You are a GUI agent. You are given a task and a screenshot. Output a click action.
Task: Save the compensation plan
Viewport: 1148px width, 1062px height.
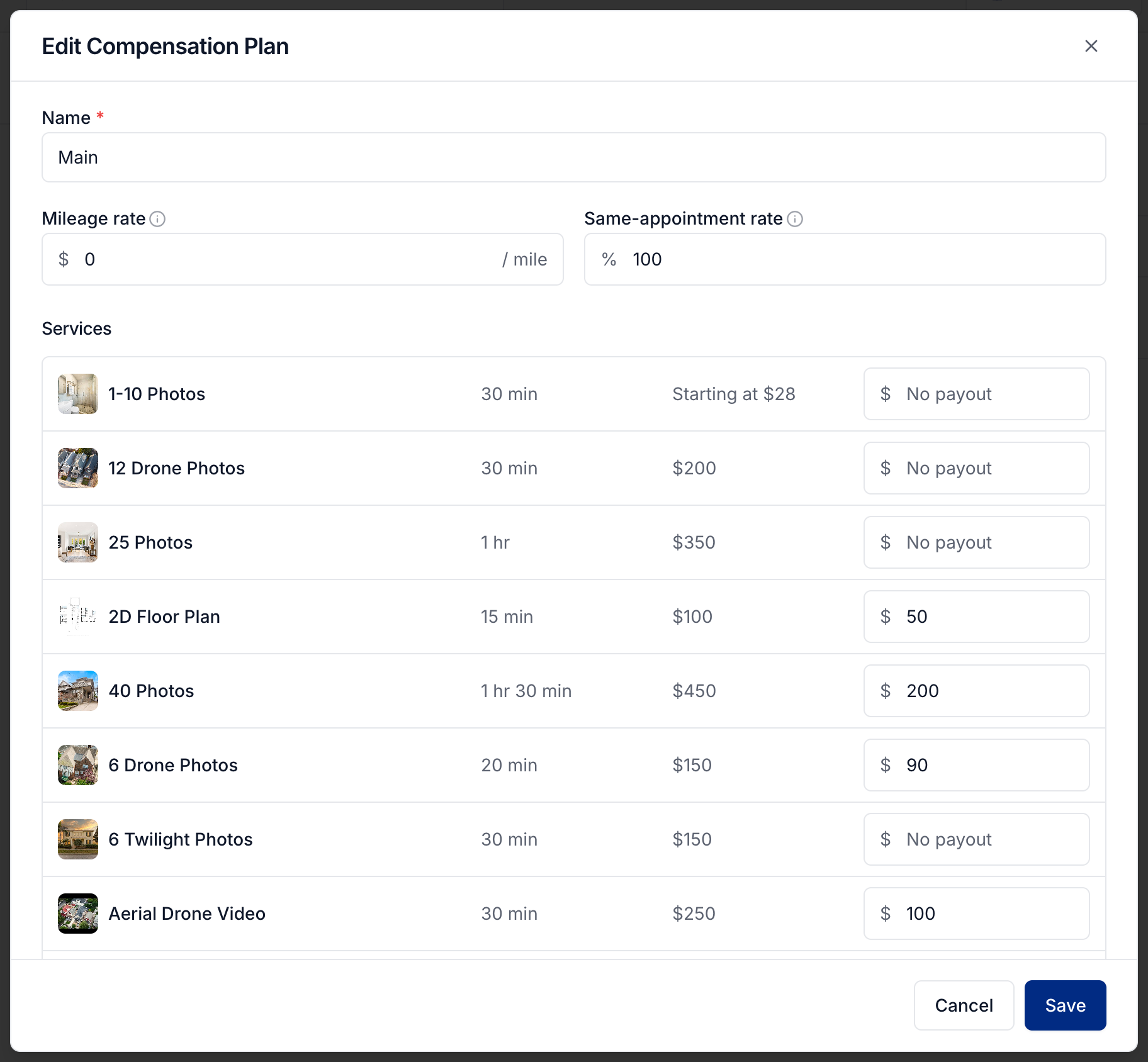point(1065,1005)
